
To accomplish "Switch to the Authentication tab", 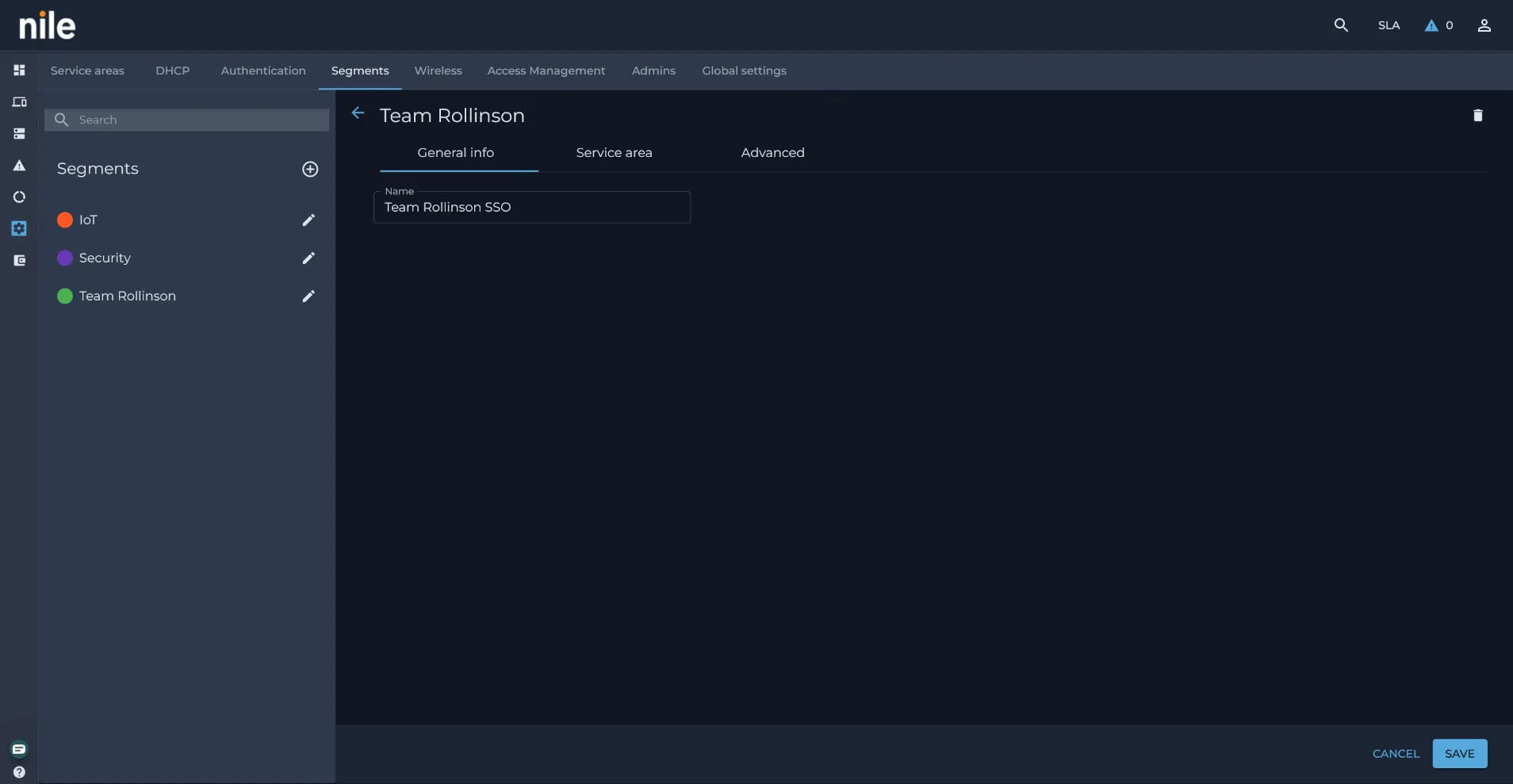I will (x=263, y=71).
